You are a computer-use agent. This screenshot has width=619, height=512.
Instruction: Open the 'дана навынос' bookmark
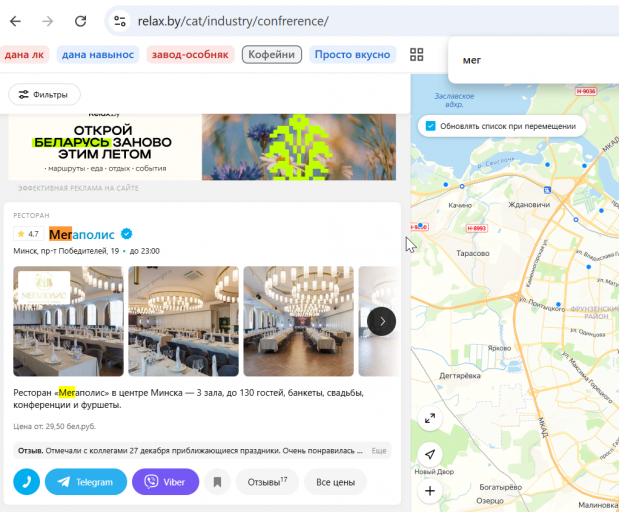98,54
